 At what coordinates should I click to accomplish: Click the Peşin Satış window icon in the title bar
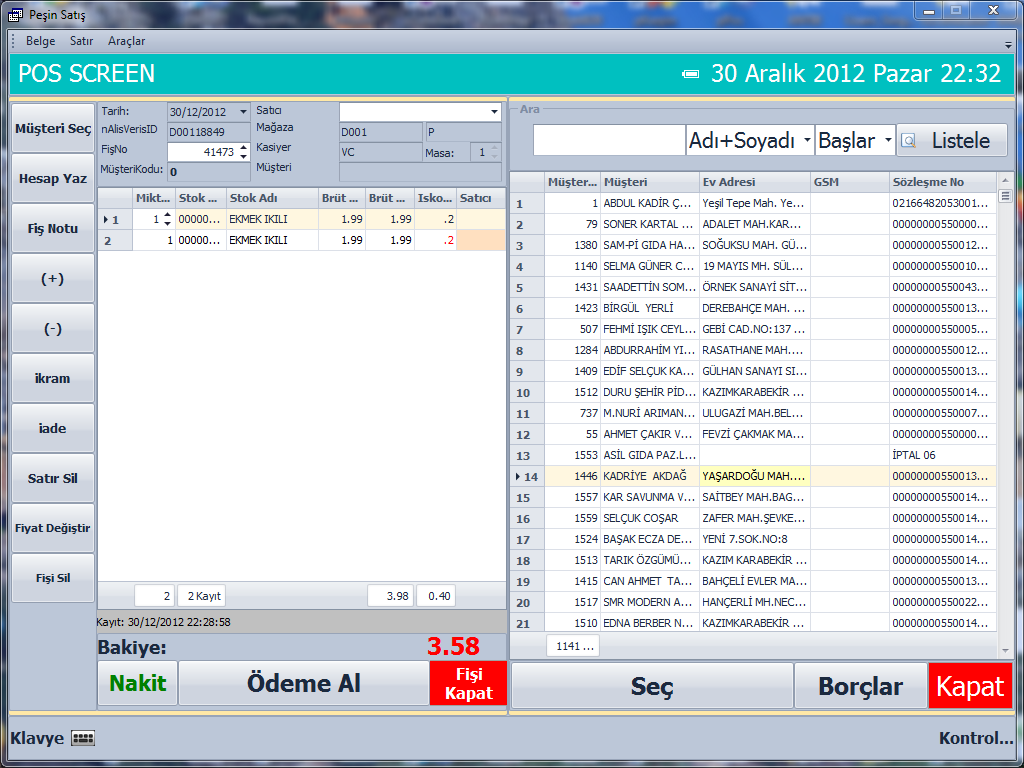click(x=15, y=15)
